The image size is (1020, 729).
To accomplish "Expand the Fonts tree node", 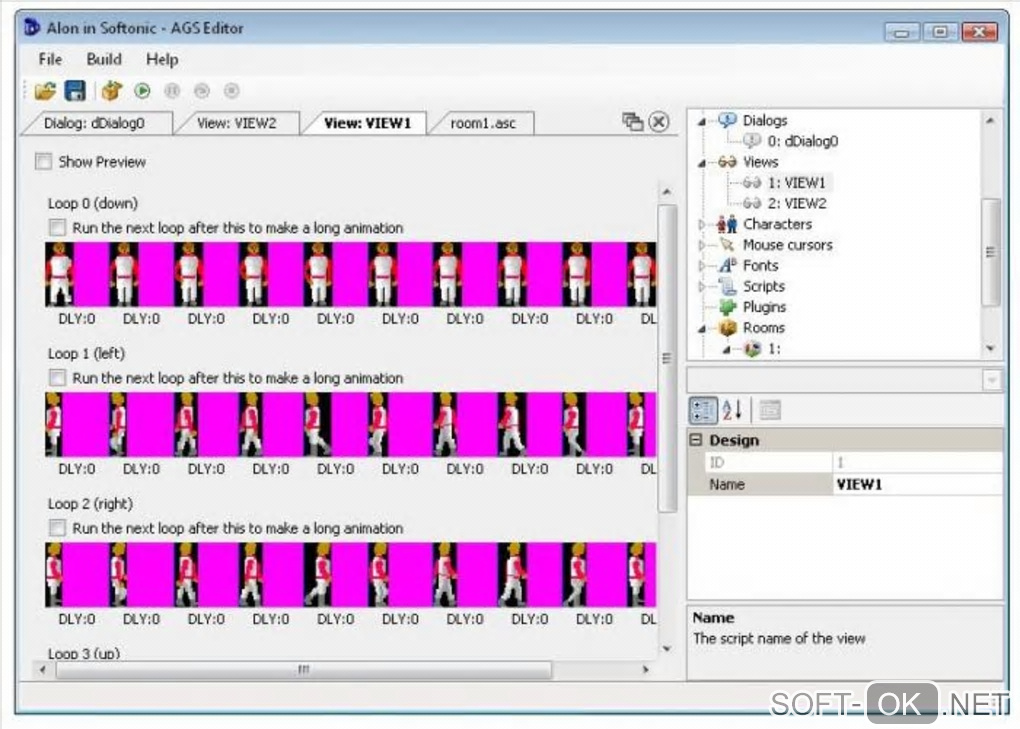I will point(702,265).
